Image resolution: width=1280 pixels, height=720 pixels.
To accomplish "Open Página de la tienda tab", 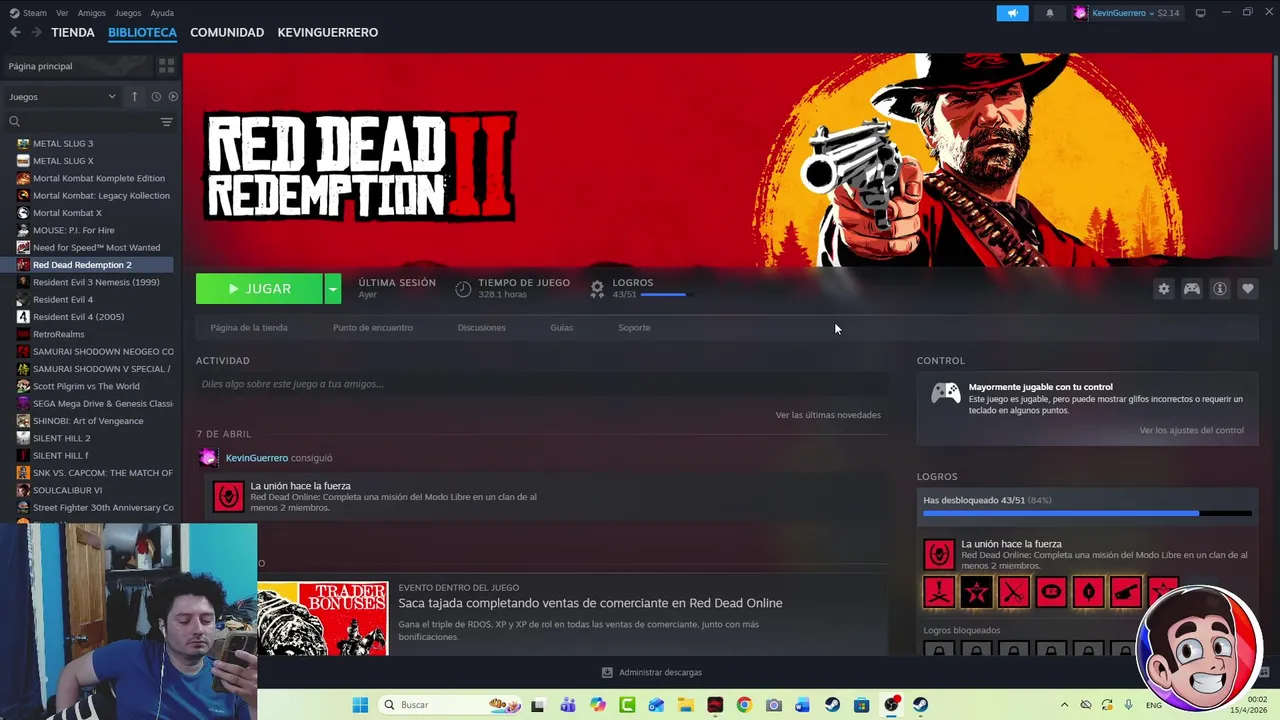I will click(249, 328).
